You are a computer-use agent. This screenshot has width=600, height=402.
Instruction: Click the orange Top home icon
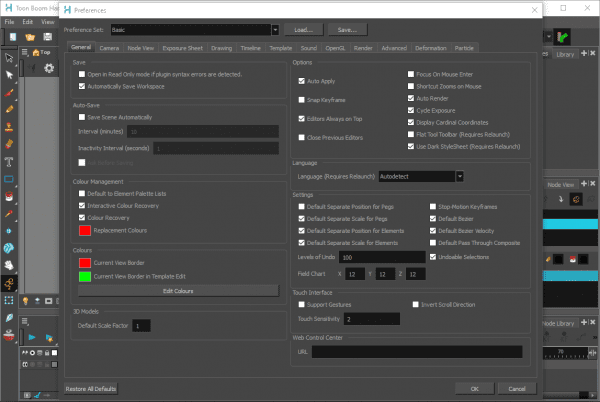[x=36, y=52]
